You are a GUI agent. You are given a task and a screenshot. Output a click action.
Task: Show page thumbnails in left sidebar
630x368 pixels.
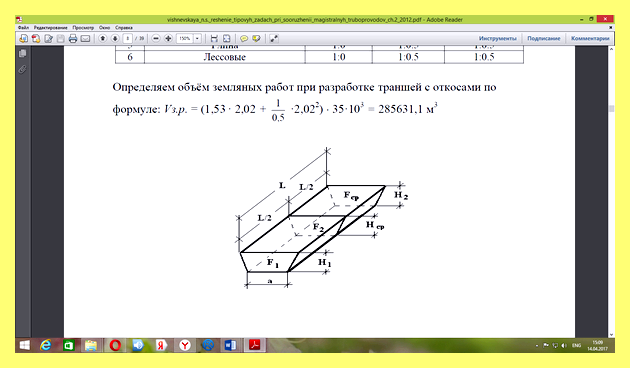tap(23, 53)
